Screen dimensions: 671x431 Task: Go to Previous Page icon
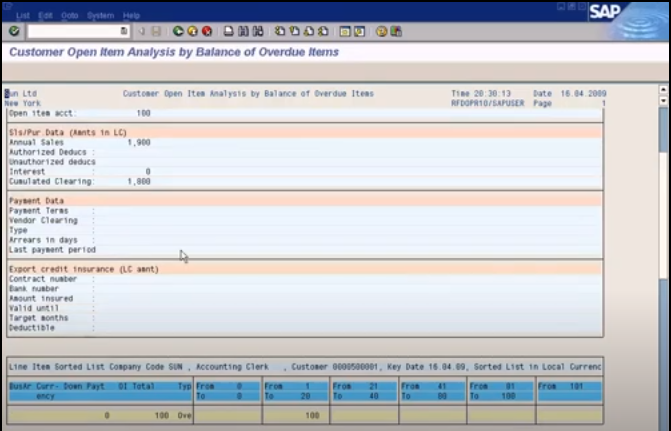[294, 31]
